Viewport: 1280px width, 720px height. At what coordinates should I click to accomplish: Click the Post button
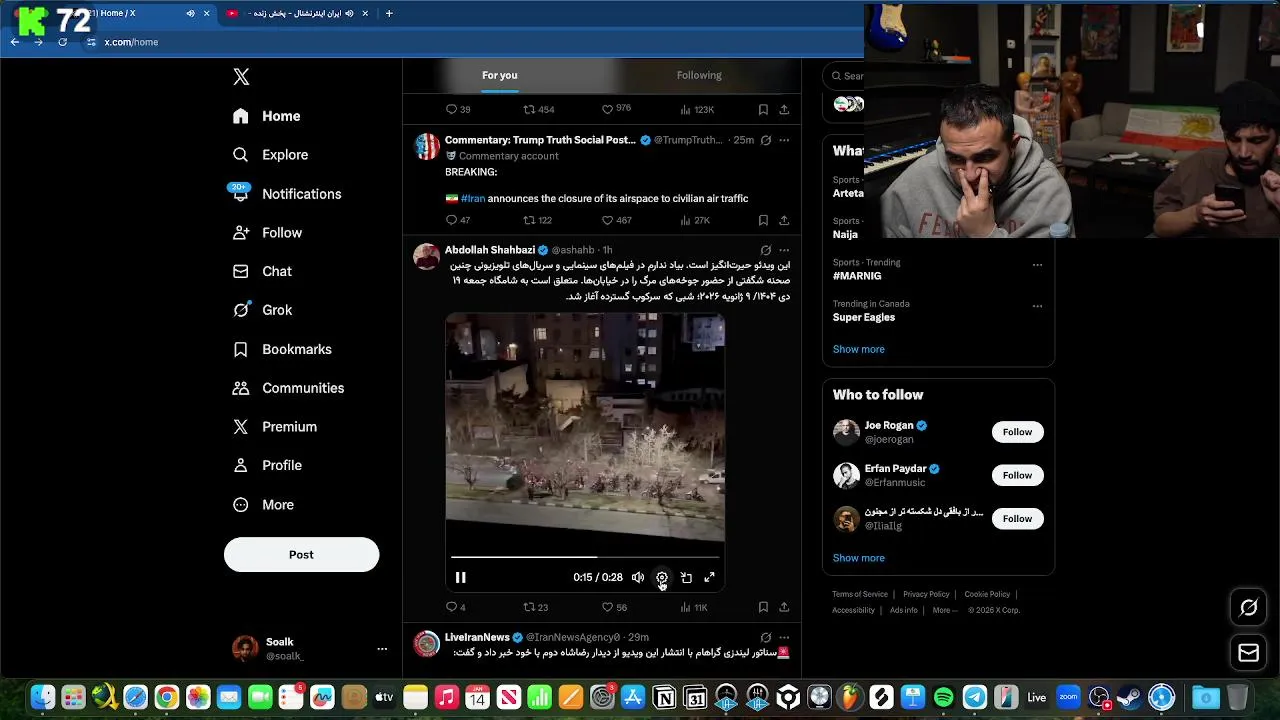301,554
